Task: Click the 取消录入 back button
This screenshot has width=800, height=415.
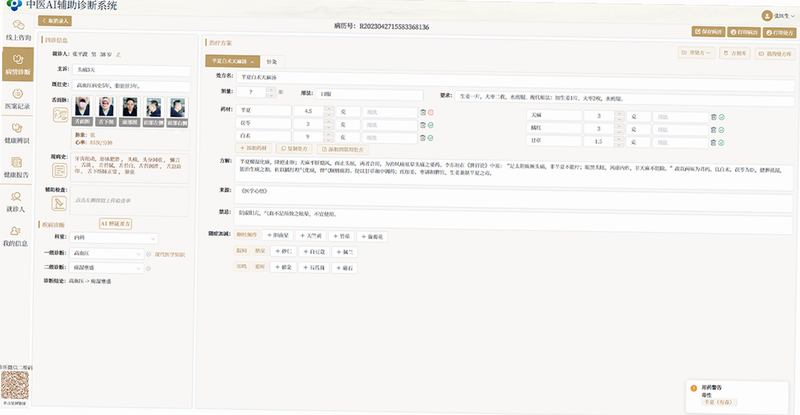Action: [x=55, y=21]
